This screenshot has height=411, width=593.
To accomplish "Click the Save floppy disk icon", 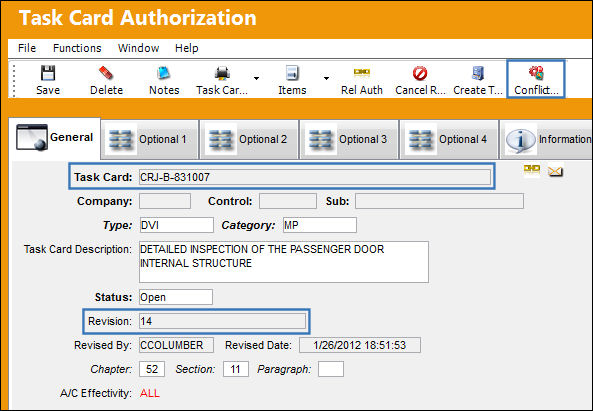I will (48, 73).
